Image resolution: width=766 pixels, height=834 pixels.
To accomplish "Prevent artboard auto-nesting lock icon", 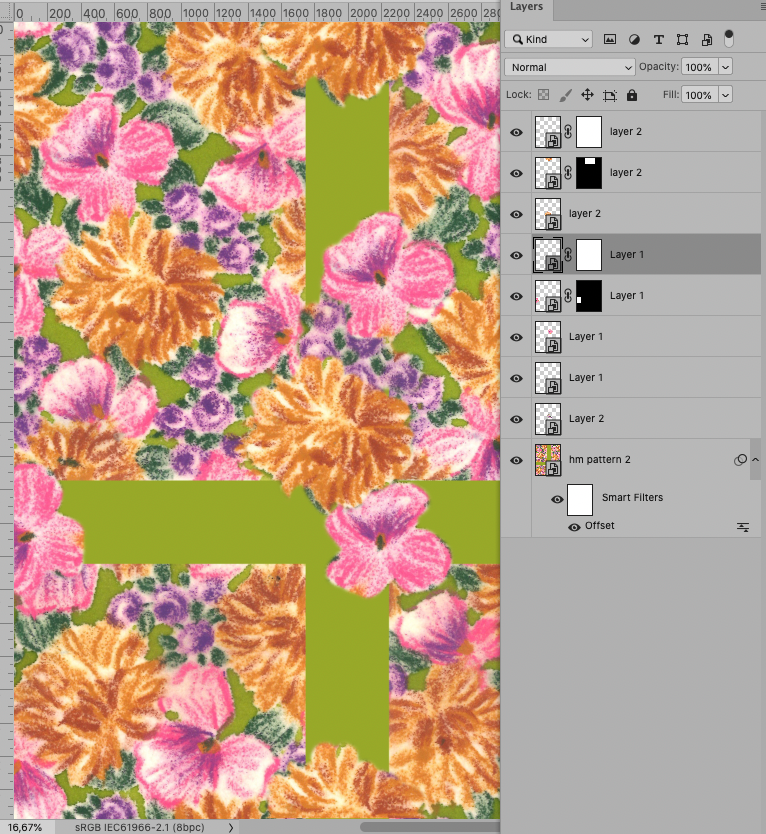I will point(610,95).
